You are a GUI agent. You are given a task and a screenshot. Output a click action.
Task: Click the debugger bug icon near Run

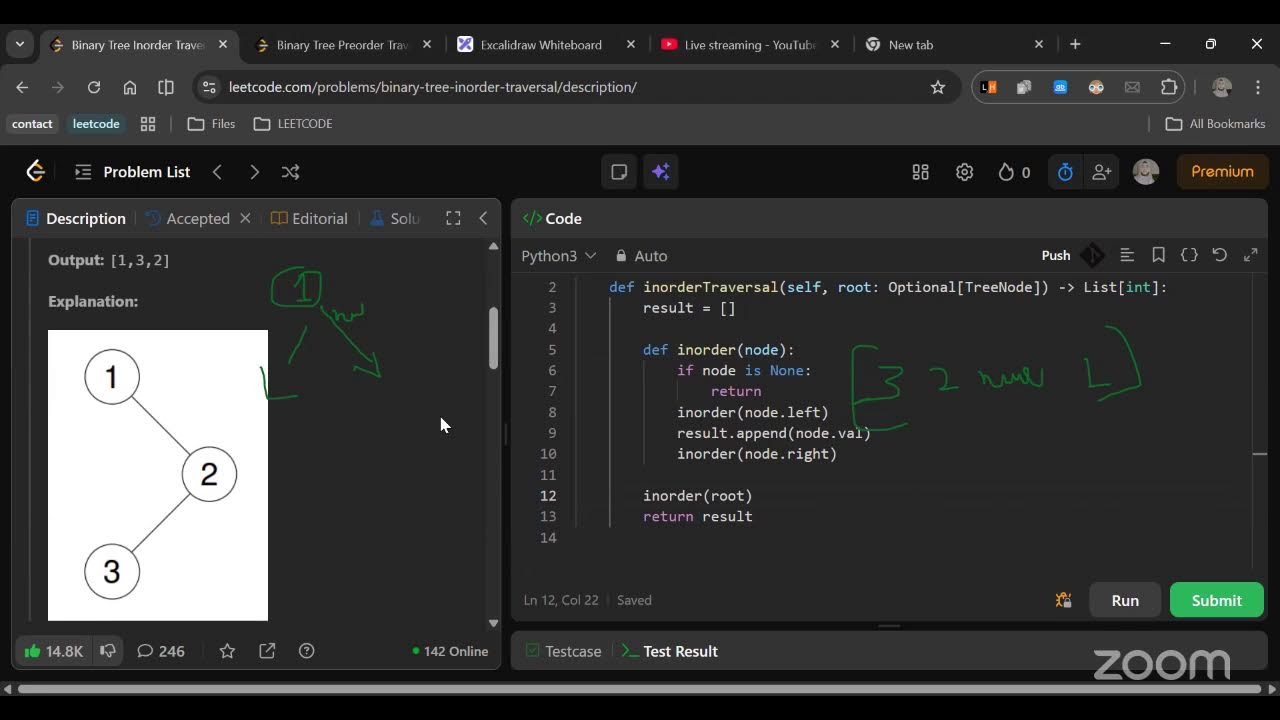tap(1063, 600)
